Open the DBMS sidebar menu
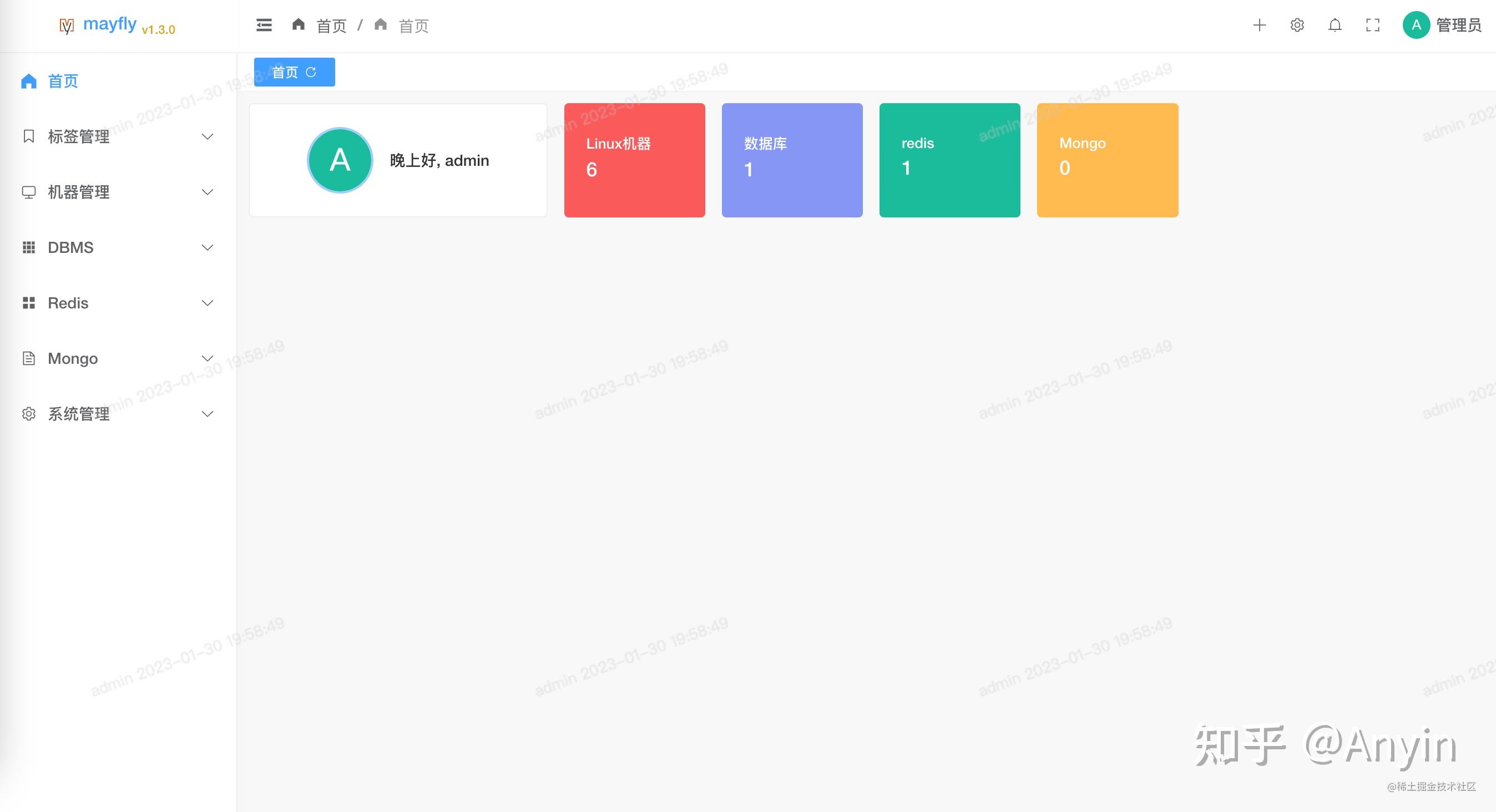The width and height of the screenshot is (1496, 812). click(119, 247)
